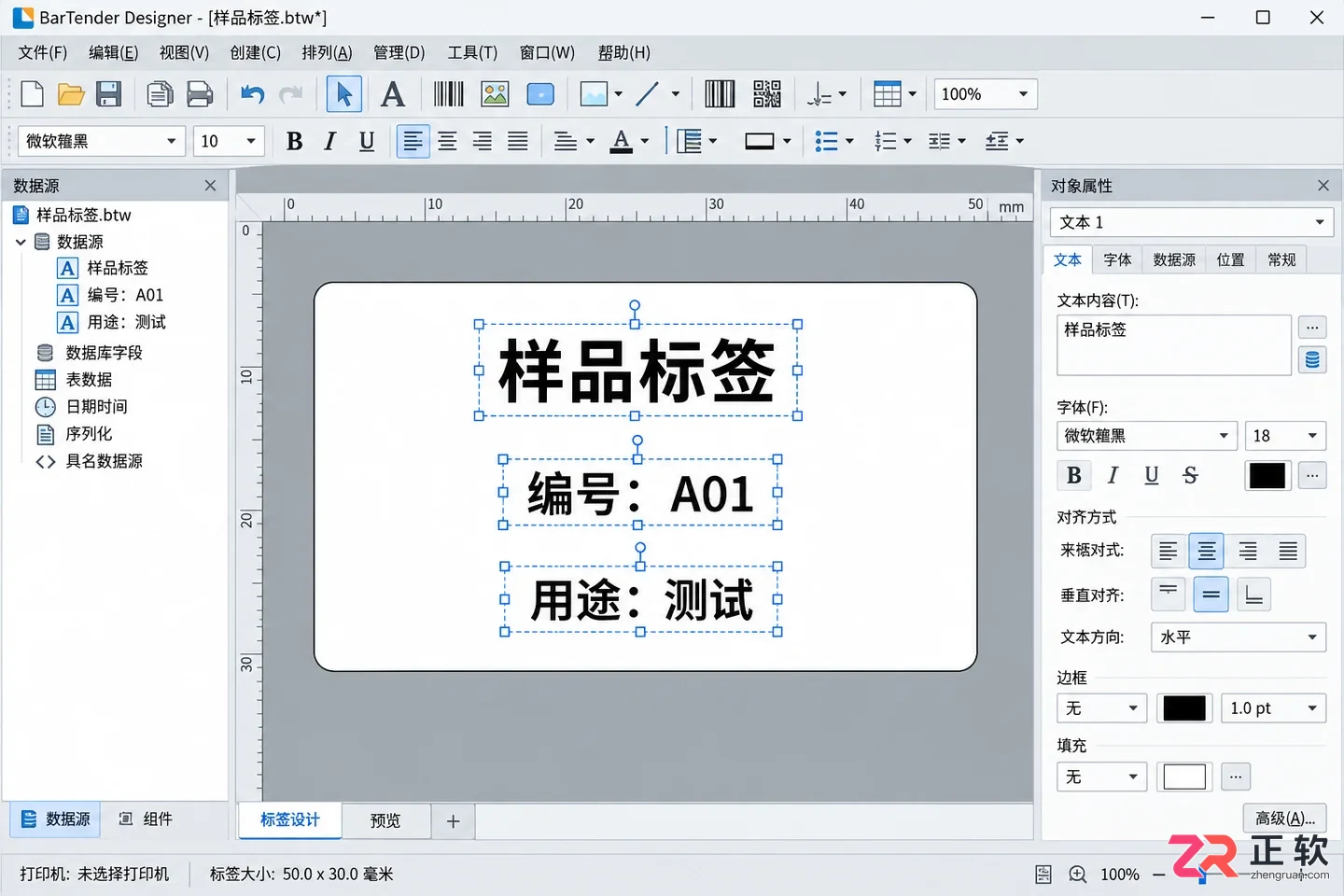The image size is (1344, 896).
Task: Click the ellipsis button beside the text content box
Action: point(1312,328)
